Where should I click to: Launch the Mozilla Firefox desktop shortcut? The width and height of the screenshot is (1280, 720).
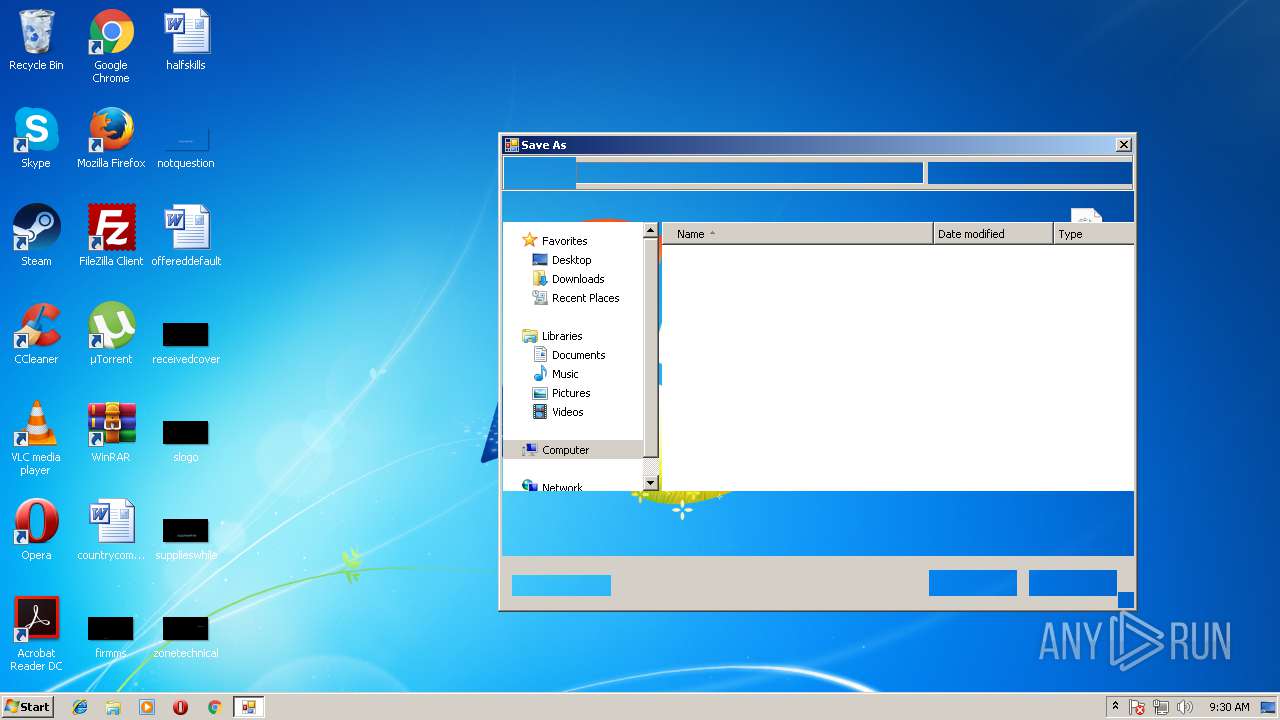111,138
